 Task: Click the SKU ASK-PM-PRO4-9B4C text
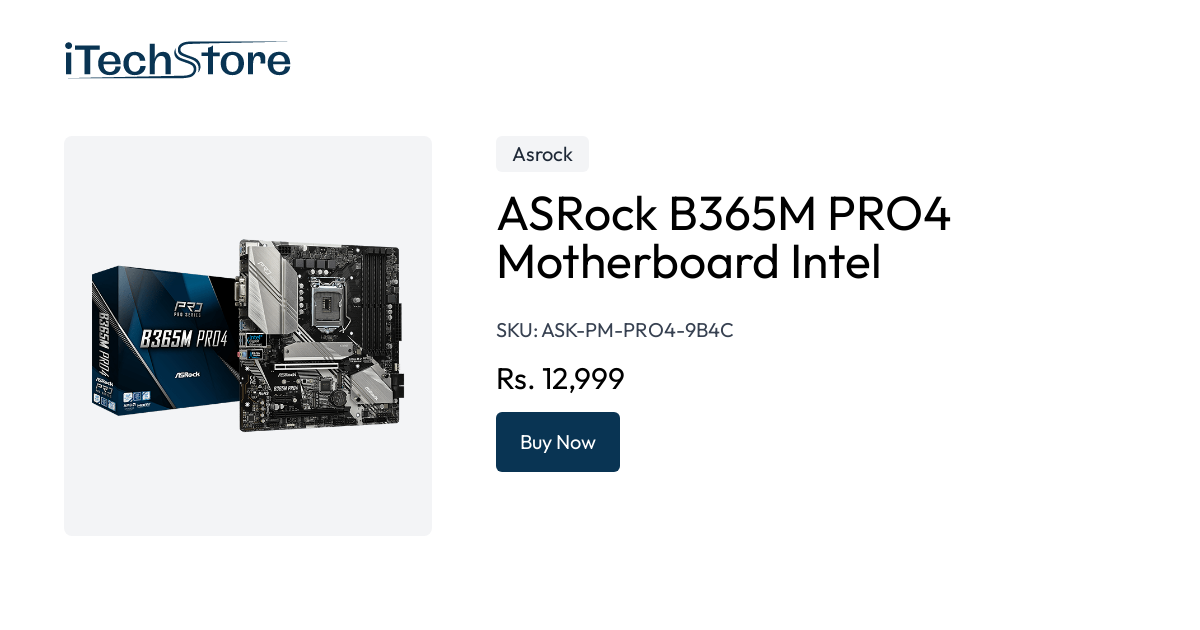(614, 330)
